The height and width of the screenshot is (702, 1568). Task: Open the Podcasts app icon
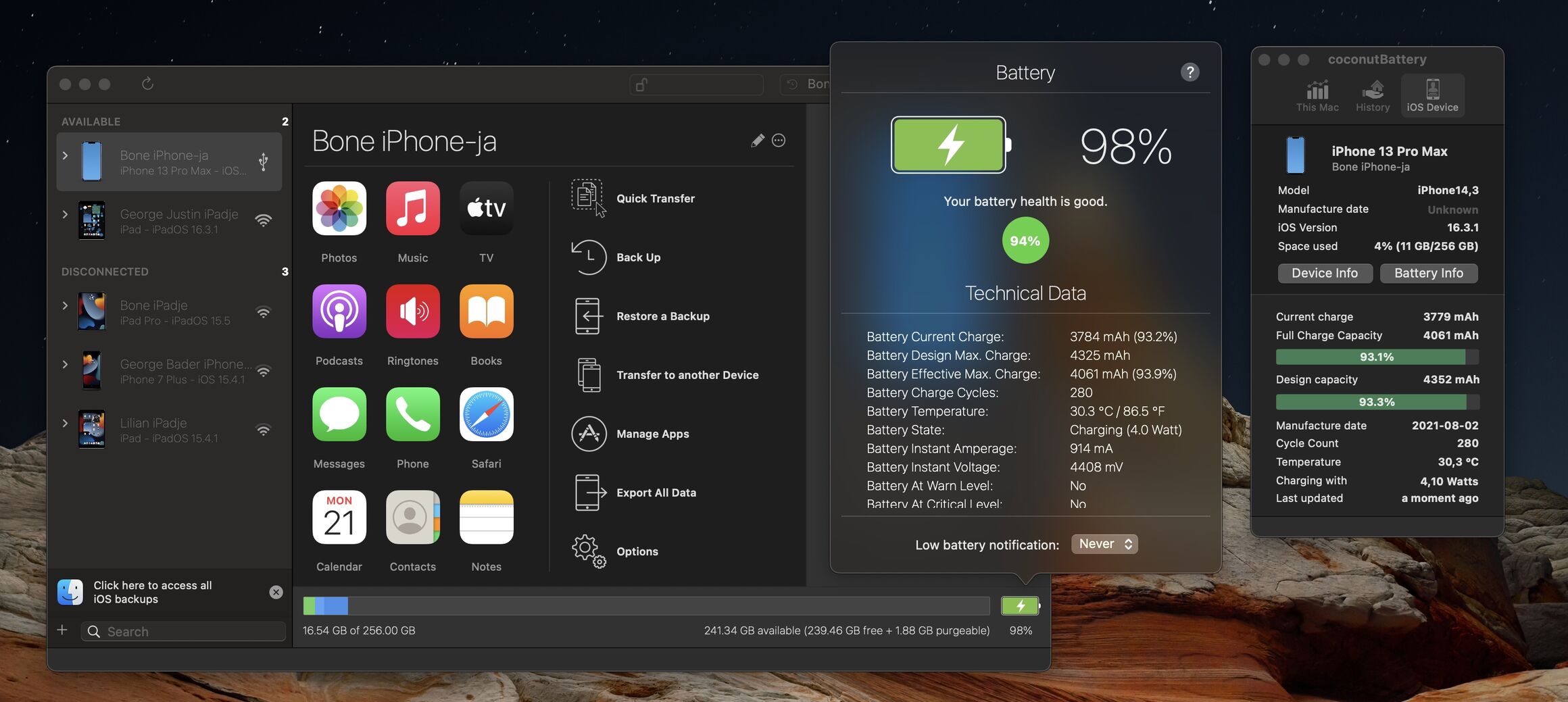pos(339,311)
